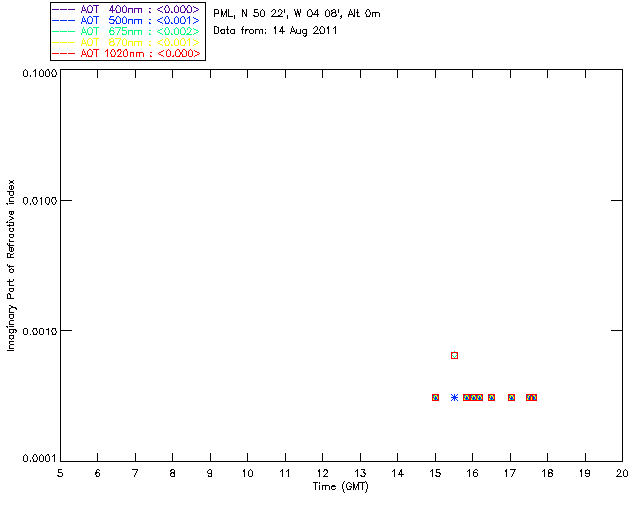640x512 pixels.
Task: Click the AOT 675nm legend entry
Action: [x=127, y=31]
